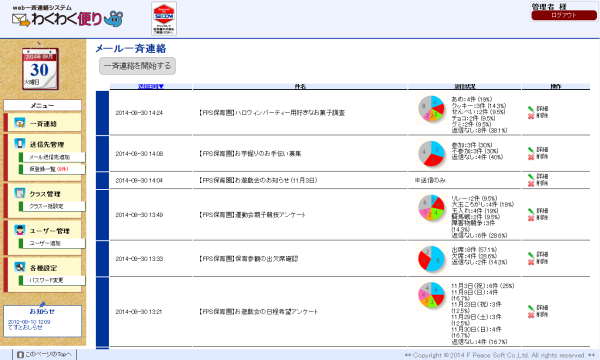600x360 pixels.
Task: Click the 一斉連絡 mail icon in sidebar
Action: click(x=20, y=123)
